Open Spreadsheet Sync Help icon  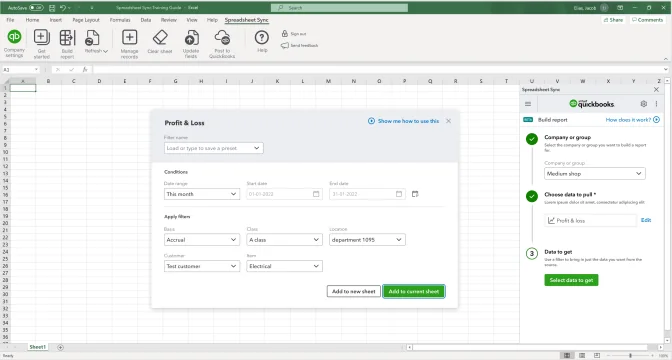click(x=262, y=38)
